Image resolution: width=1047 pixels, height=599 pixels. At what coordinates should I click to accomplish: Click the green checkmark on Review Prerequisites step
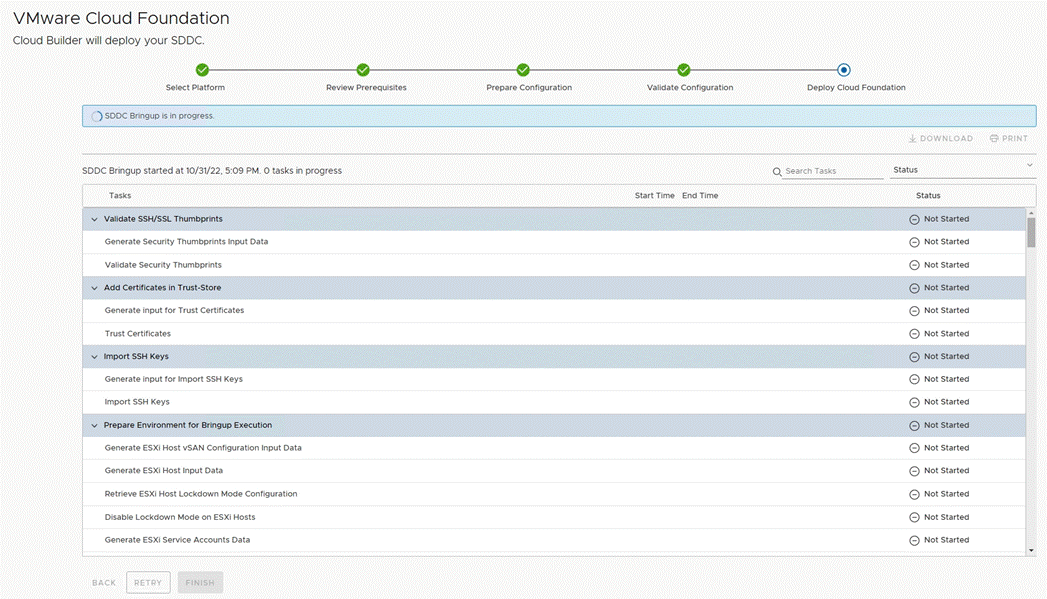pyautogui.click(x=362, y=70)
